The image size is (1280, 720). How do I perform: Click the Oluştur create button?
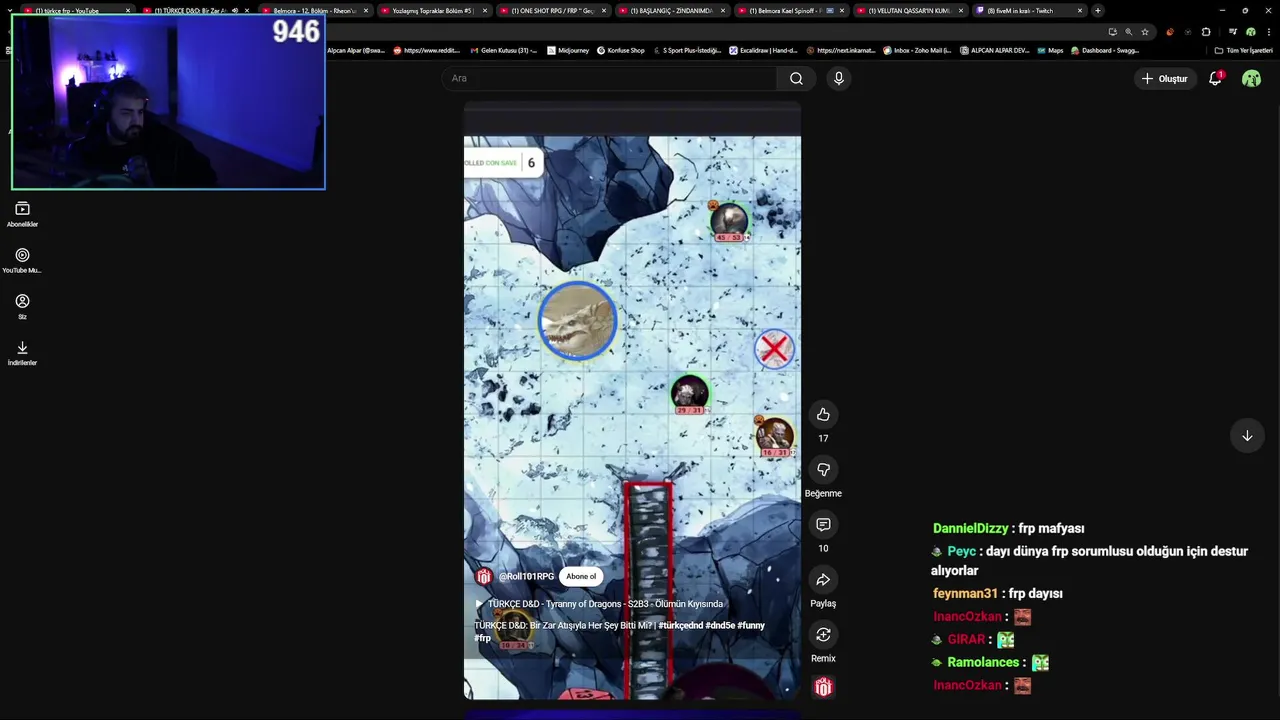click(1164, 79)
